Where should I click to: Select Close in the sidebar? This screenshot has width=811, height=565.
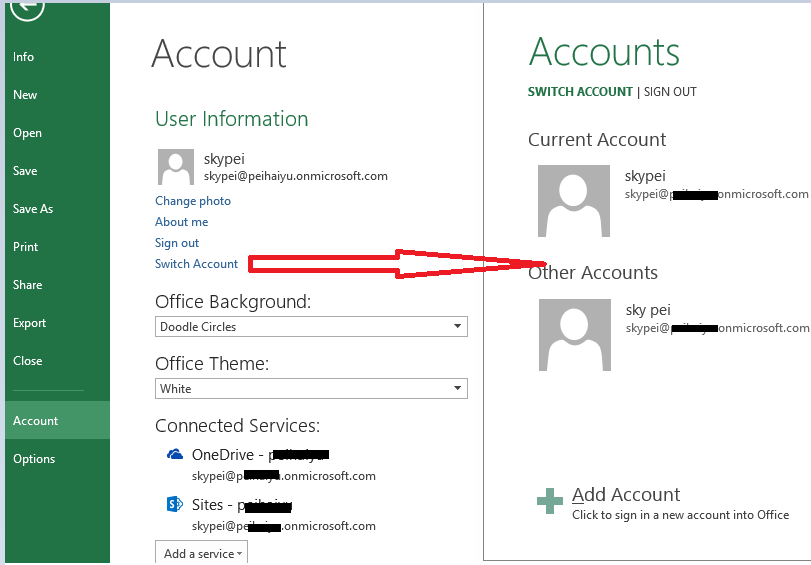(x=57, y=361)
